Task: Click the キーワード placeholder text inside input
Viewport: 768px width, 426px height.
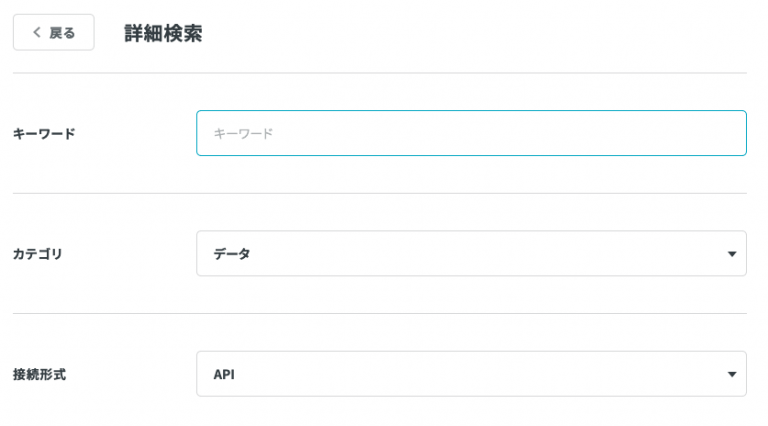Action: (243, 134)
